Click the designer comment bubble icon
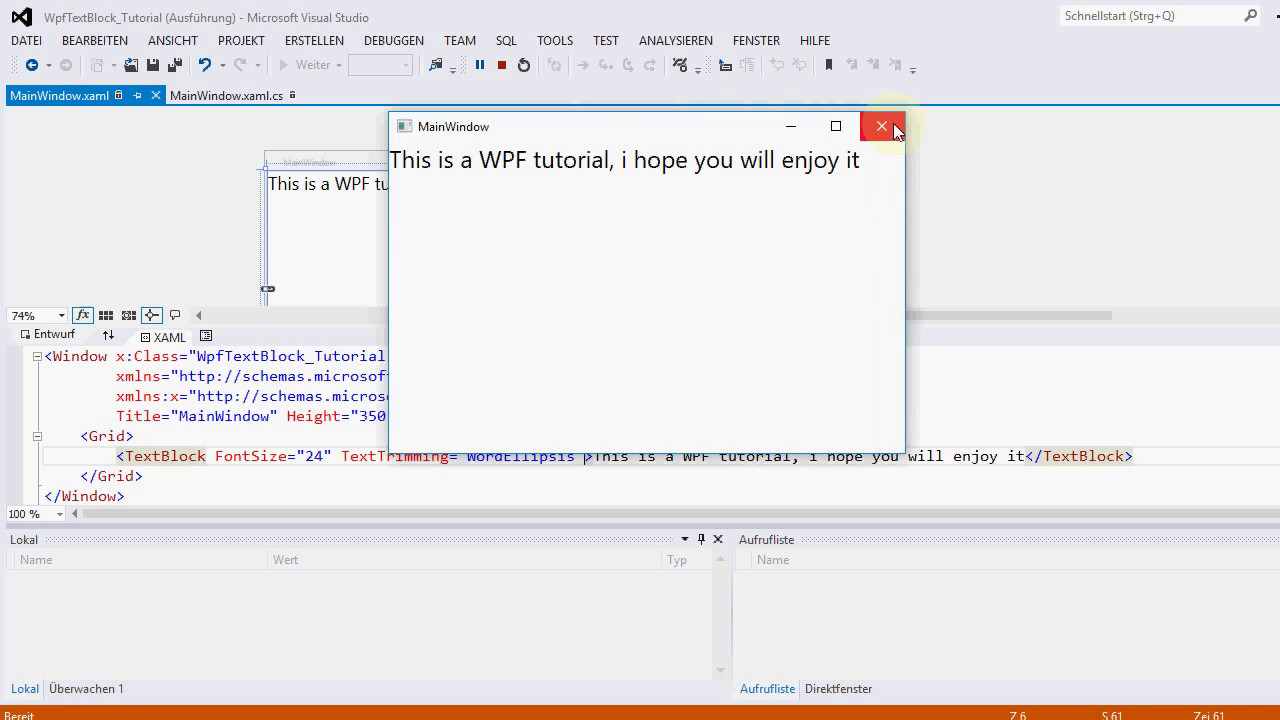This screenshot has height=720, width=1280. click(x=175, y=315)
